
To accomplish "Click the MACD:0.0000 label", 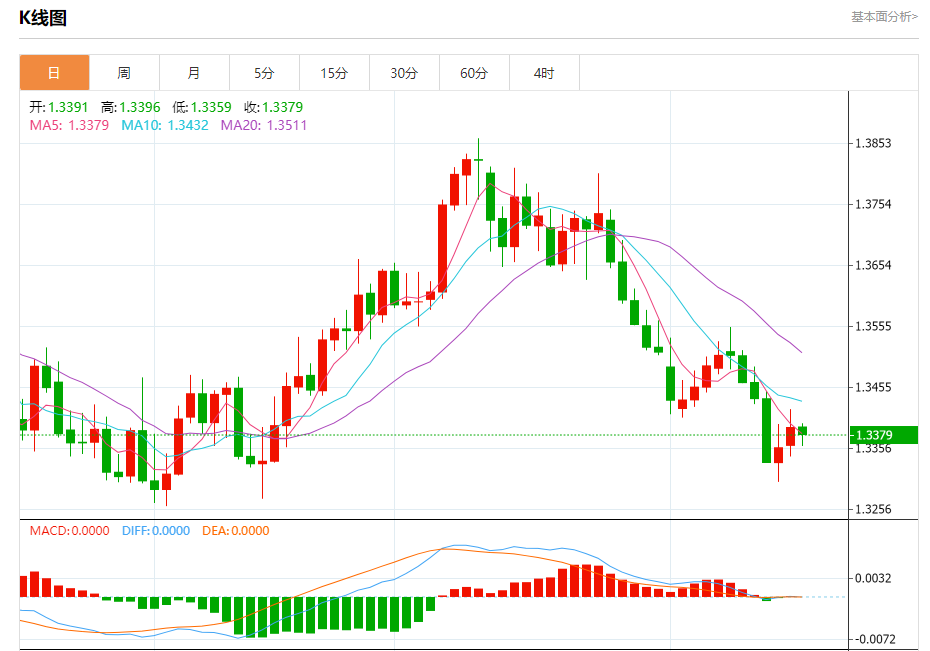I will tap(69, 531).
